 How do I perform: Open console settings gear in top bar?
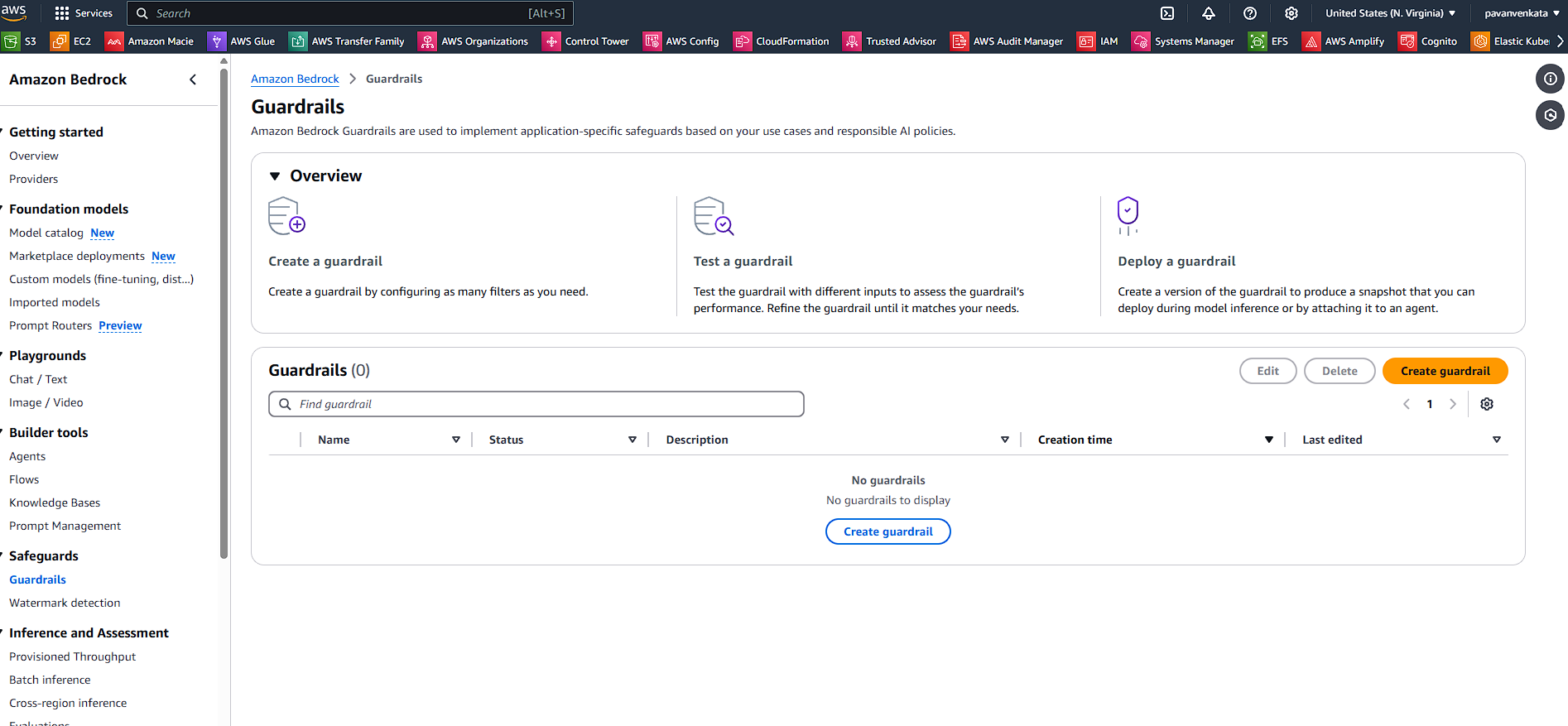(1291, 13)
